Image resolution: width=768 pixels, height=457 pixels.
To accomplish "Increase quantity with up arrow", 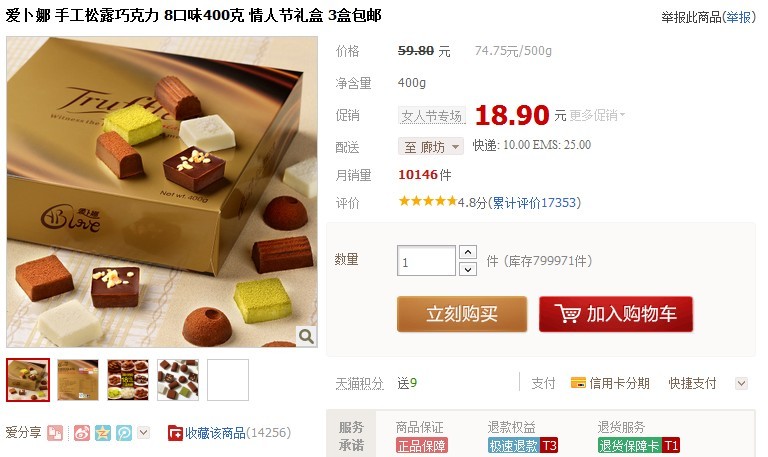I will pyautogui.click(x=468, y=252).
